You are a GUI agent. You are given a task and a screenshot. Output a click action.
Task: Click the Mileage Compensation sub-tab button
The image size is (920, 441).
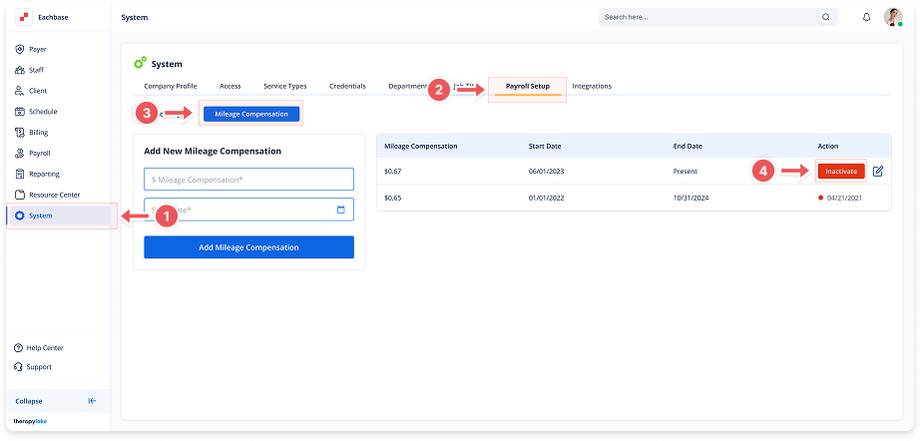[x=252, y=114]
